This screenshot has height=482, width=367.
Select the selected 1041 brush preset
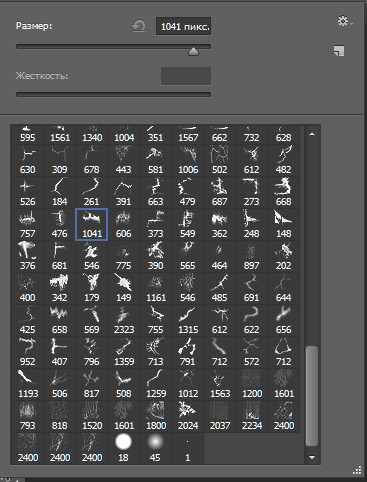click(x=92, y=225)
